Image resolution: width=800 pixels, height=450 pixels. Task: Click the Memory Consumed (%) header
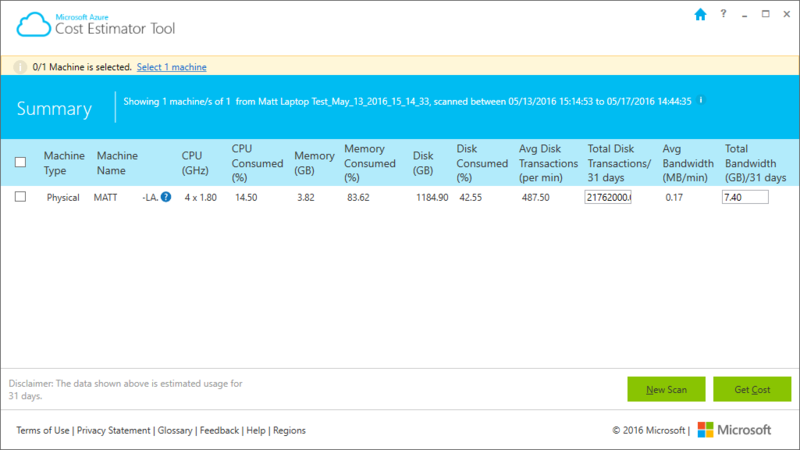[369, 163]
